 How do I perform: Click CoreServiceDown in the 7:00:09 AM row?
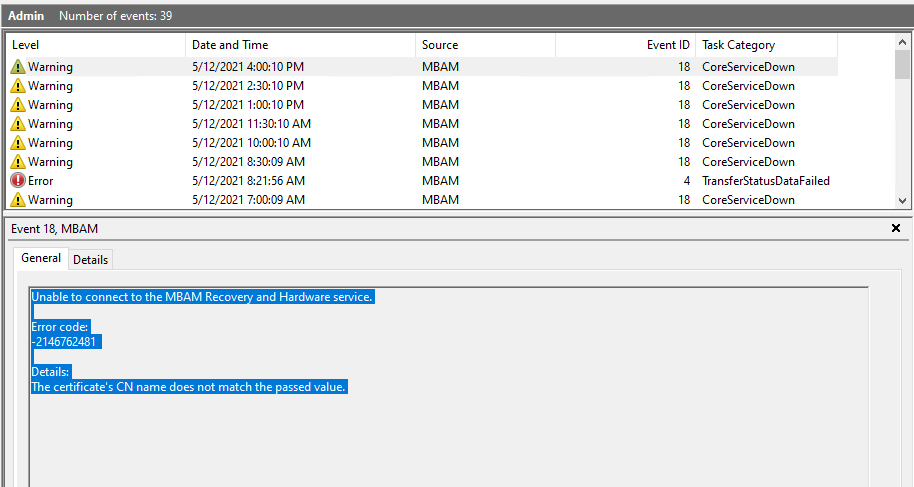point(748,199)
